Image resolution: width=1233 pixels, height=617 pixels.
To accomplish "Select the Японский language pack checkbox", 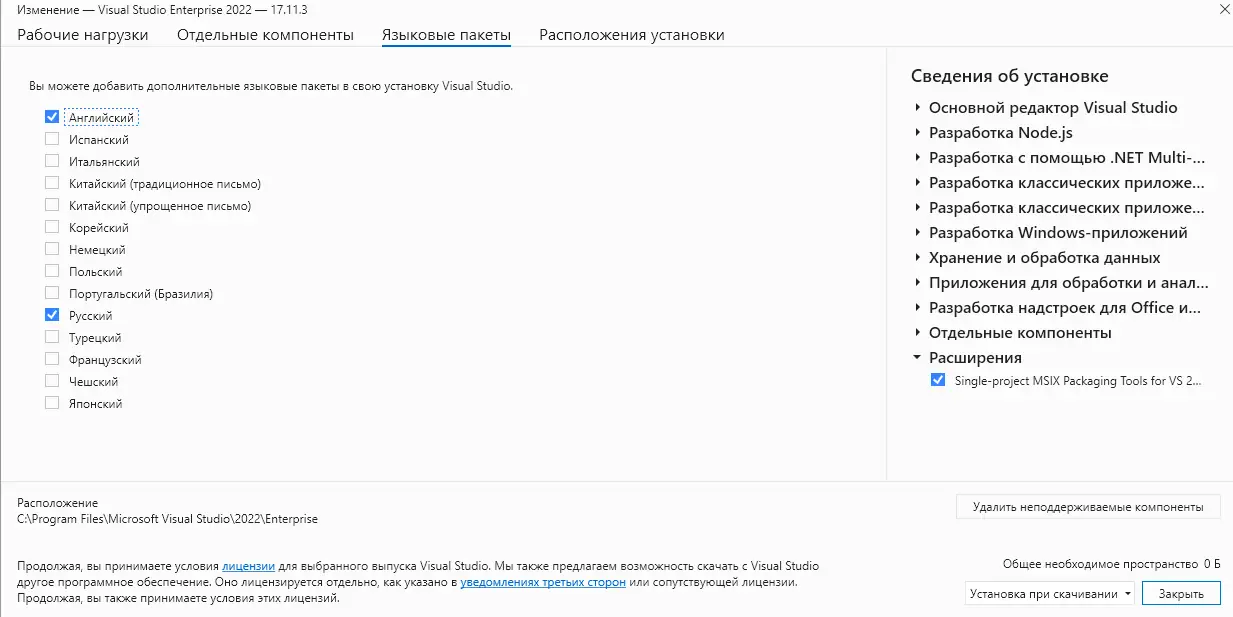I will coord(52,403).
